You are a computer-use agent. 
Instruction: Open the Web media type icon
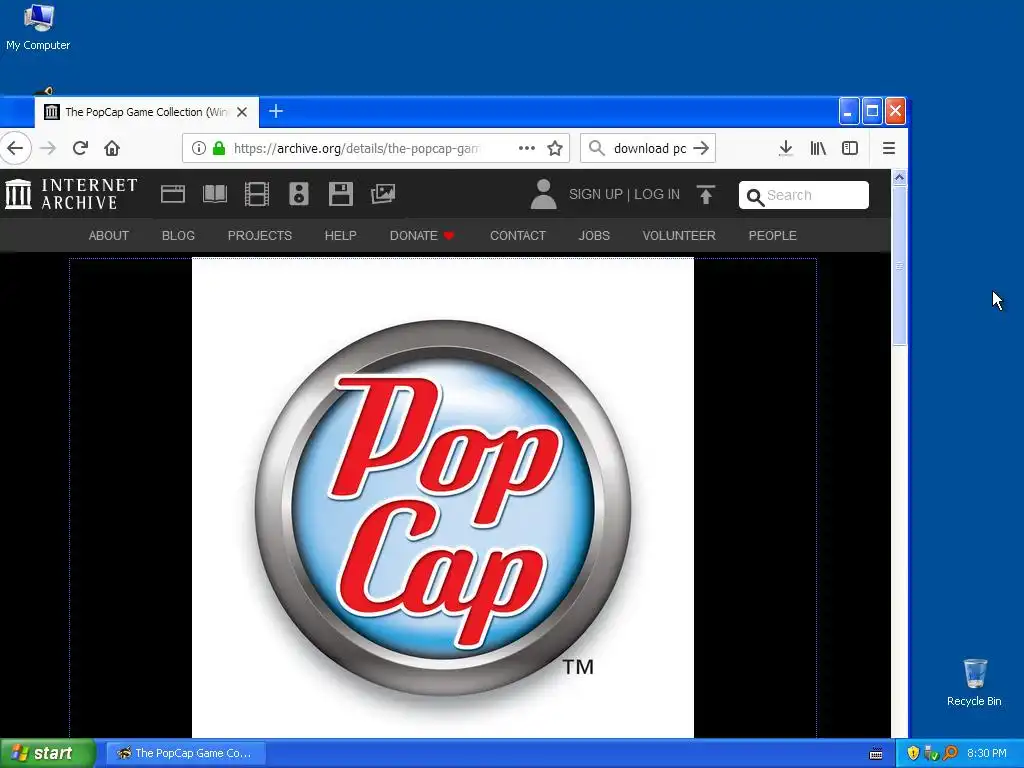click(173, 194)
